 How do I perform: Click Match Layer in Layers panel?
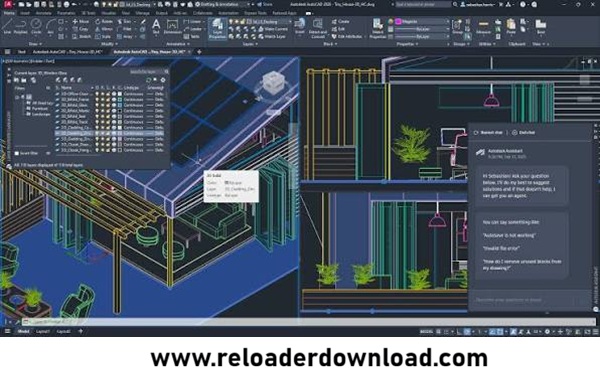click(271, 36)
